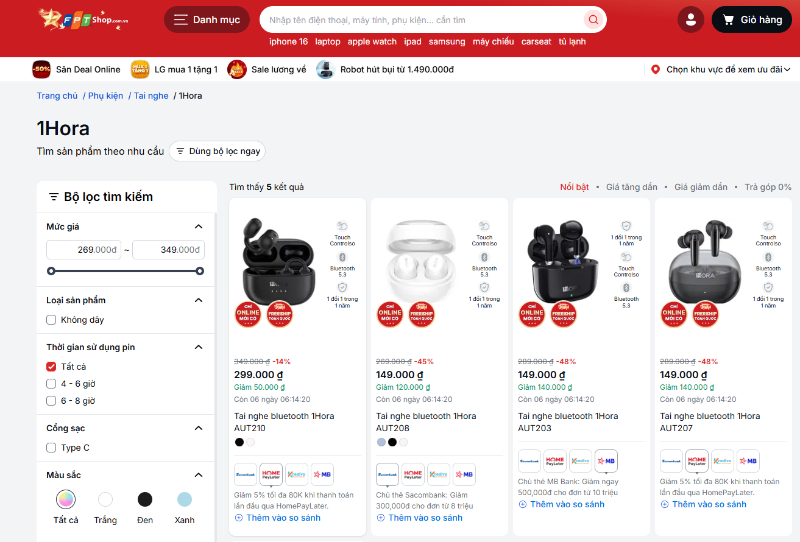Open the AUT203 earbuds product image
The height and width of the screenshot is (542, 800).
(x=562, y=262)
